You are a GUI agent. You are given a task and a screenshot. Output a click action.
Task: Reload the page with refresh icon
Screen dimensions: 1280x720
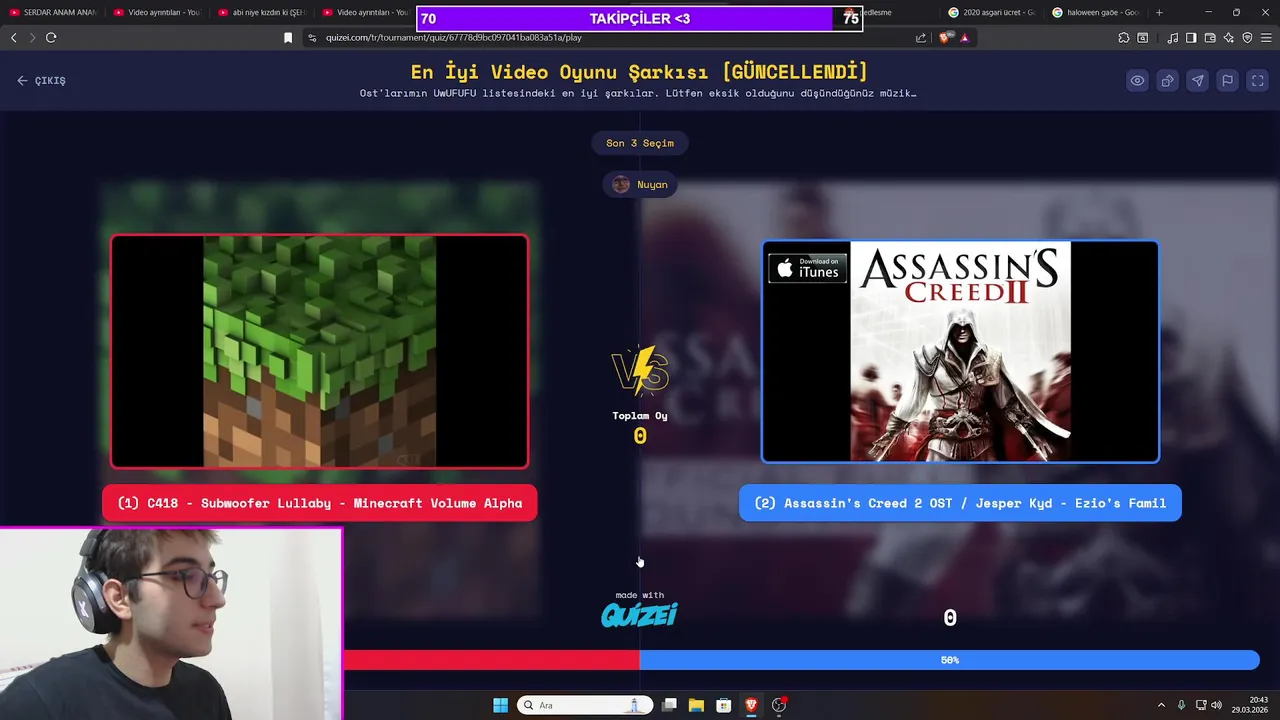(51, 37)
